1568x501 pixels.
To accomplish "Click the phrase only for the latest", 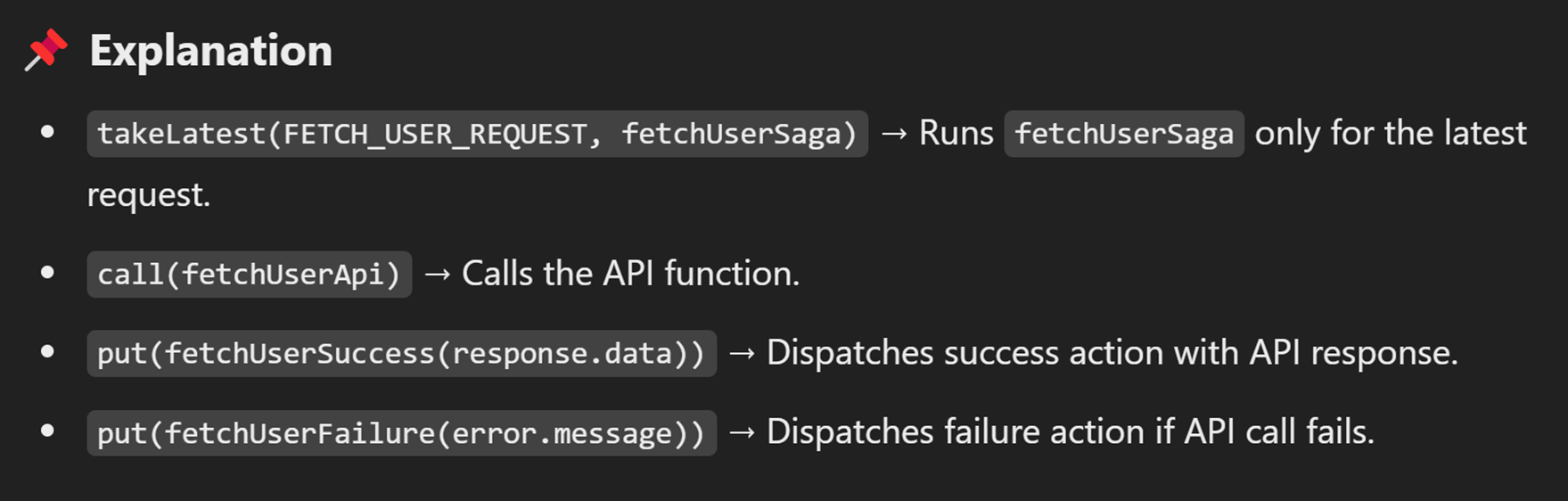I will point(1391,134).
